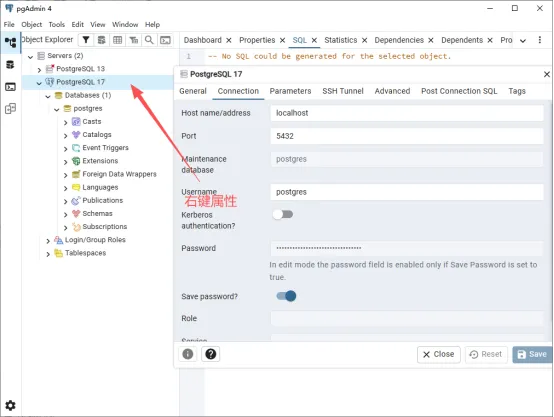Expand the PostgreSQL 13 server node
This screenshot has height=417, width=554.
39,70
